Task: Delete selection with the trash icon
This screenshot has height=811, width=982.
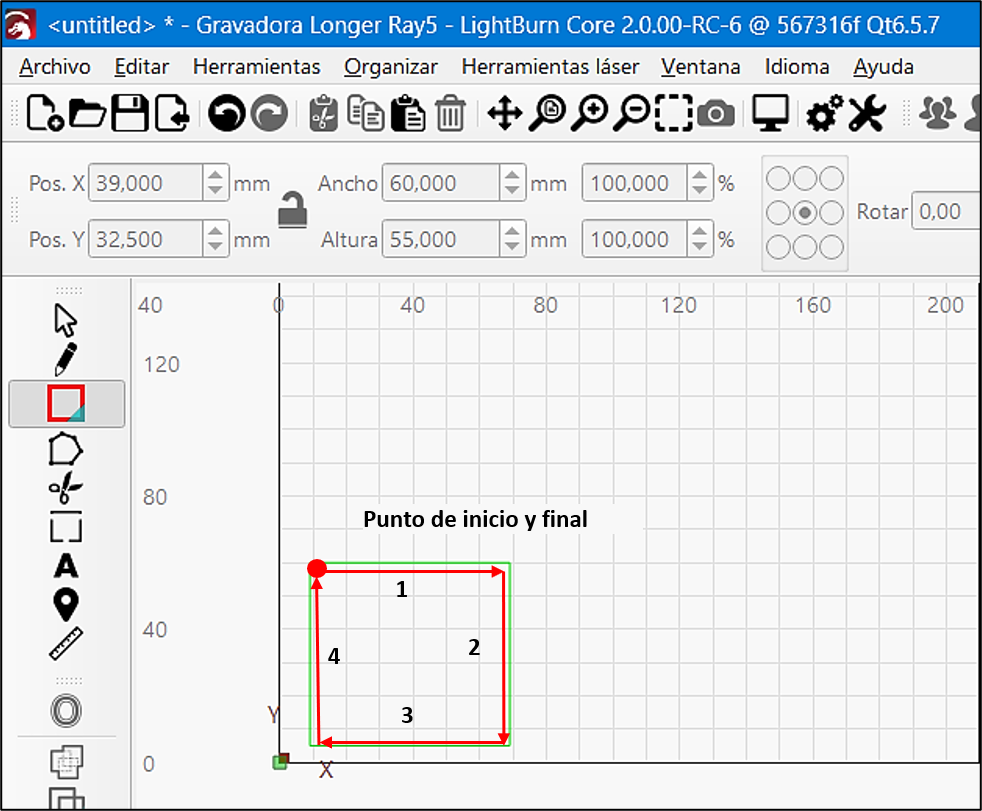Action: pyautogui.click(x=450, y=113)
